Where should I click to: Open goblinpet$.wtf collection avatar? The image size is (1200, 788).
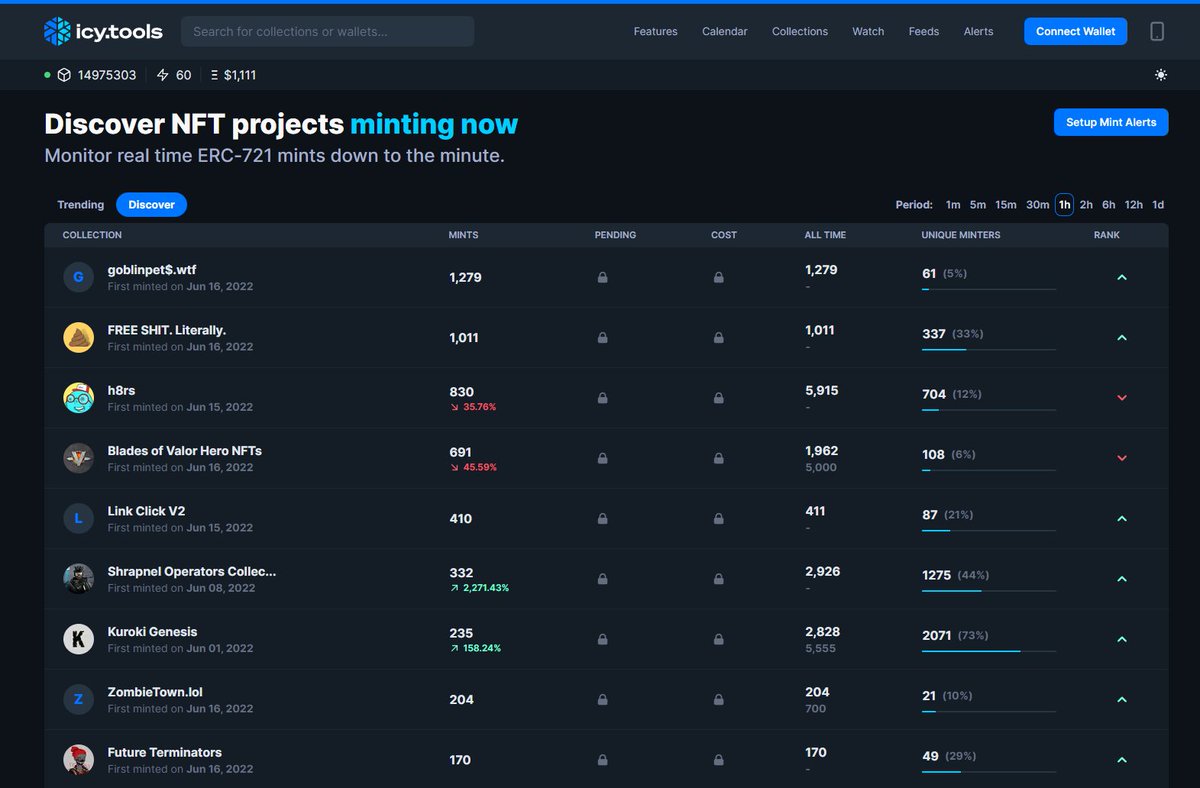click(x=79, y=277)
